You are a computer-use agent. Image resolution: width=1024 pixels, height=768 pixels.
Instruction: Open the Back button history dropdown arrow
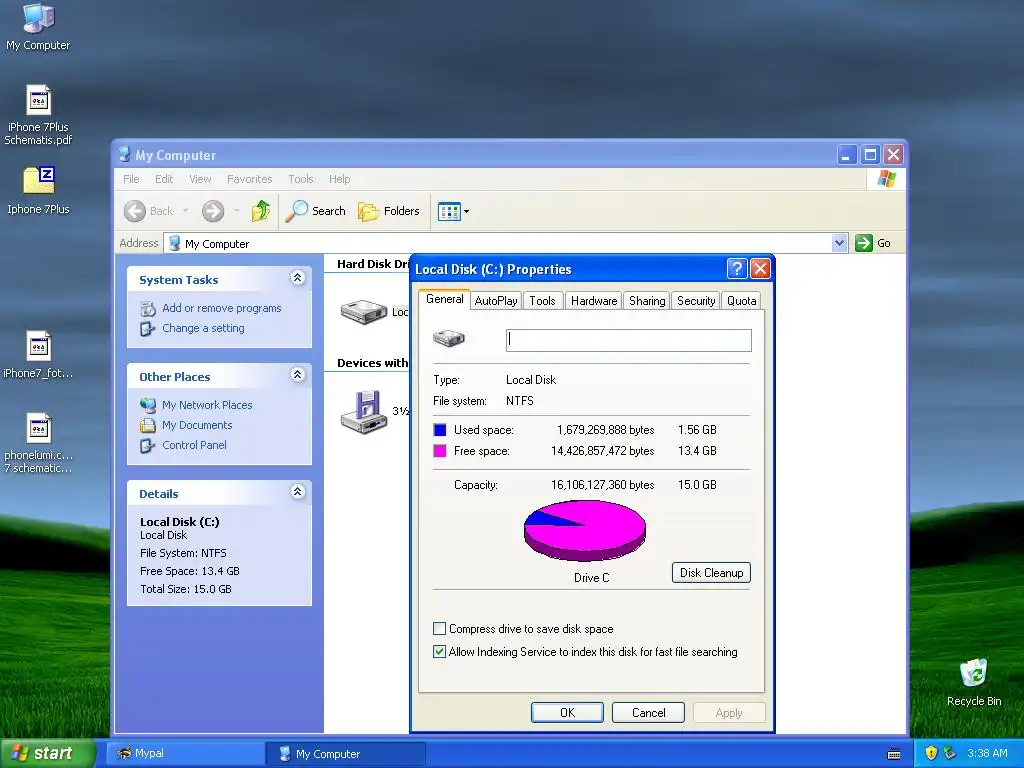click(185, 211)
